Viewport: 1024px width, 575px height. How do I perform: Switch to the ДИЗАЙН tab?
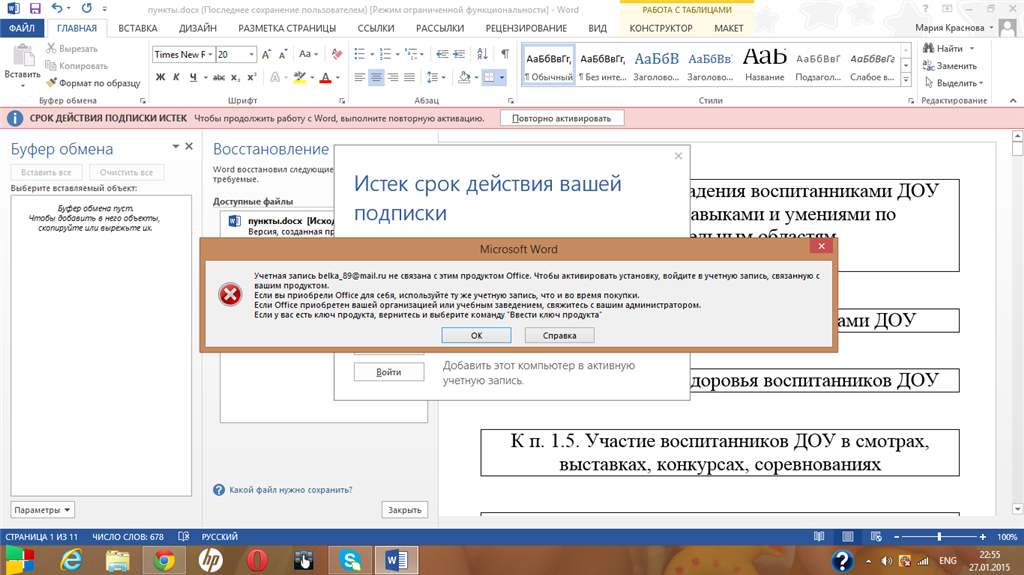[198, 28]
